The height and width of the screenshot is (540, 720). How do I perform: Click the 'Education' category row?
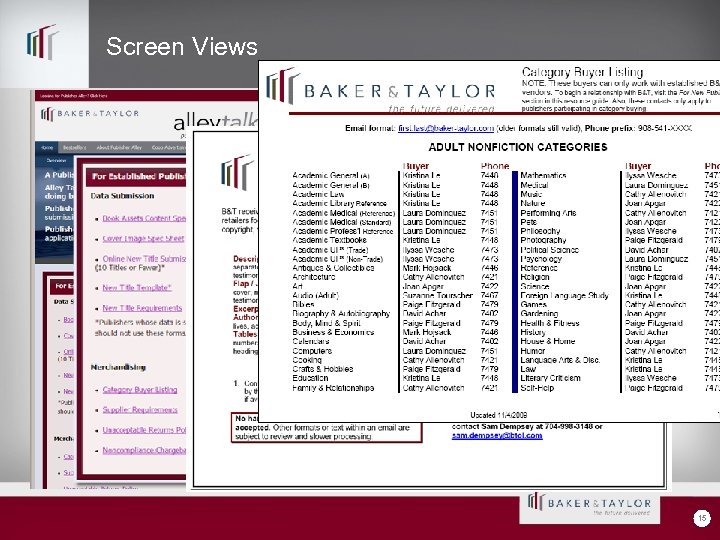tap(310, 378)
